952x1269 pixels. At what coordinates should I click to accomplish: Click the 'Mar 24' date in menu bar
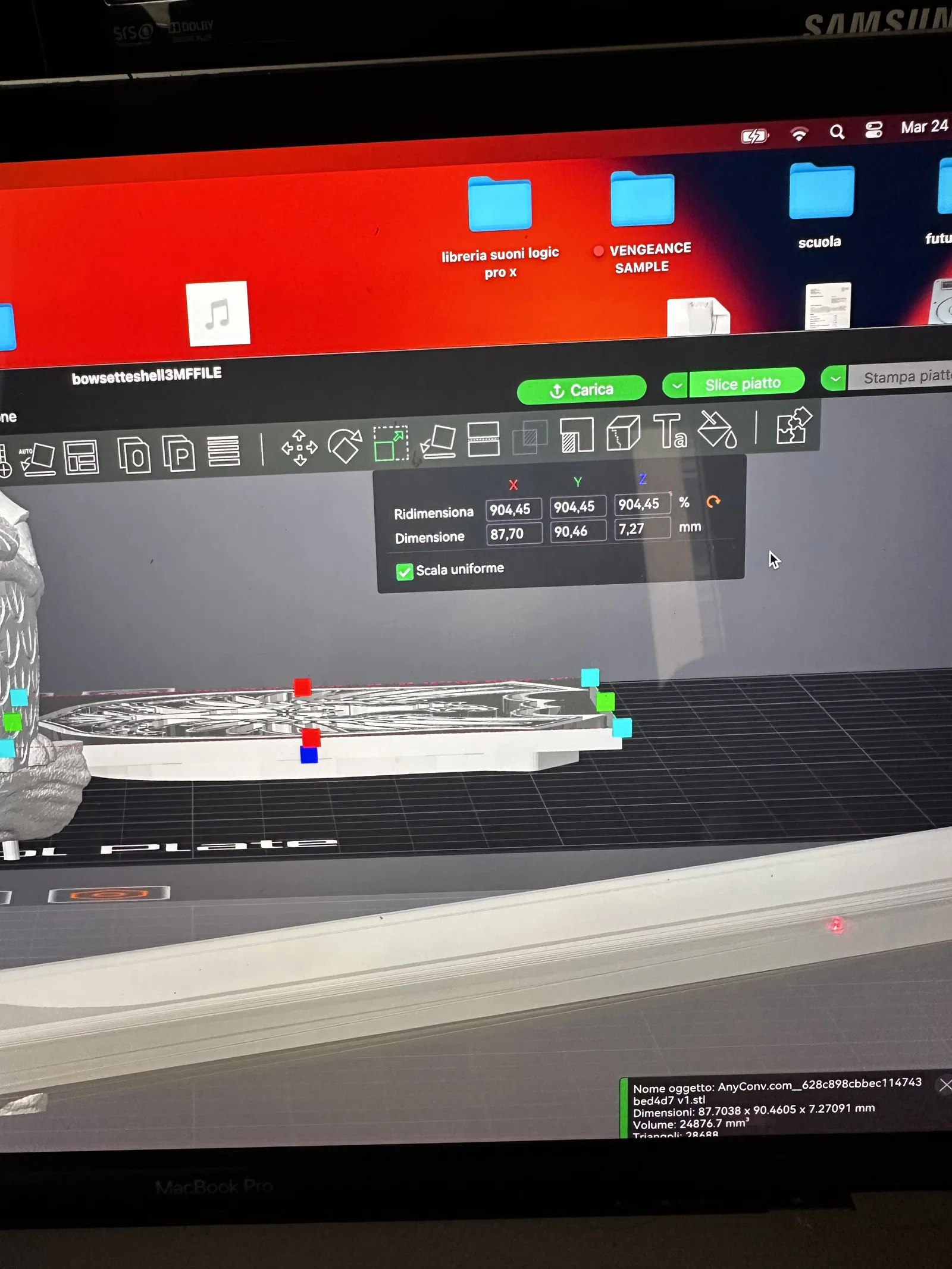click(924, 127)
